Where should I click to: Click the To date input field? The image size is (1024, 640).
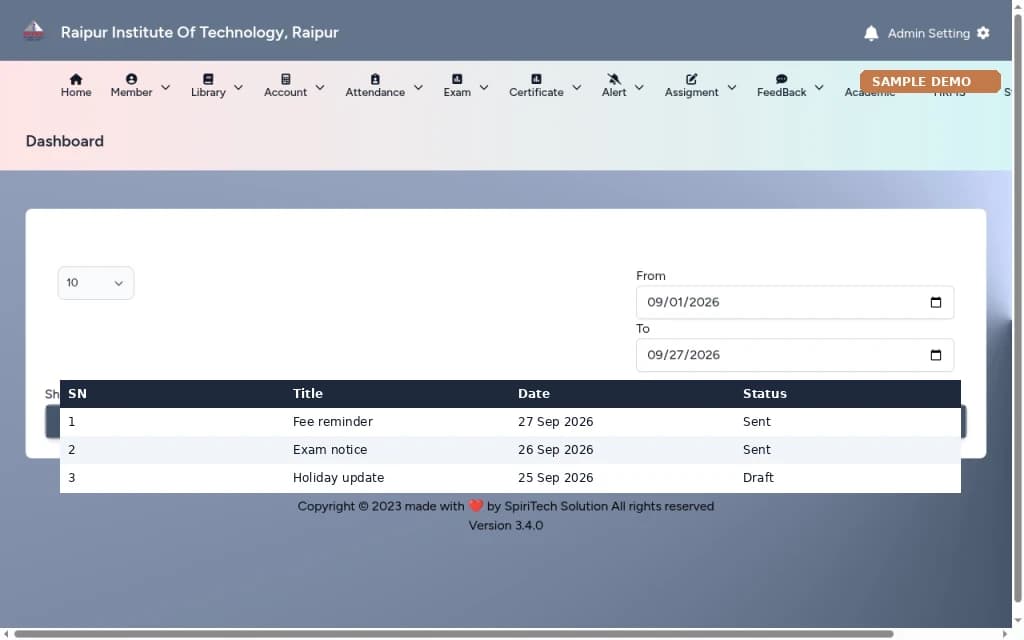pyautogui.click(x=795, y=355)
